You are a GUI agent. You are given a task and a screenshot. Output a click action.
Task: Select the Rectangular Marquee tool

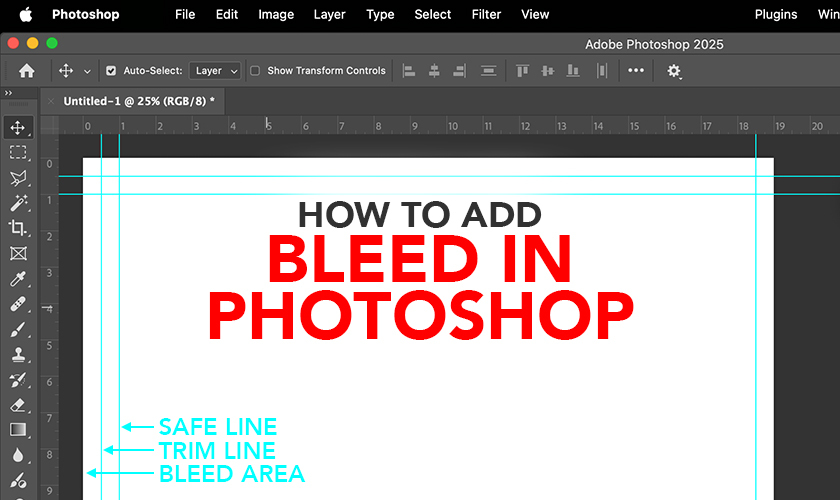tap(18, 153)
